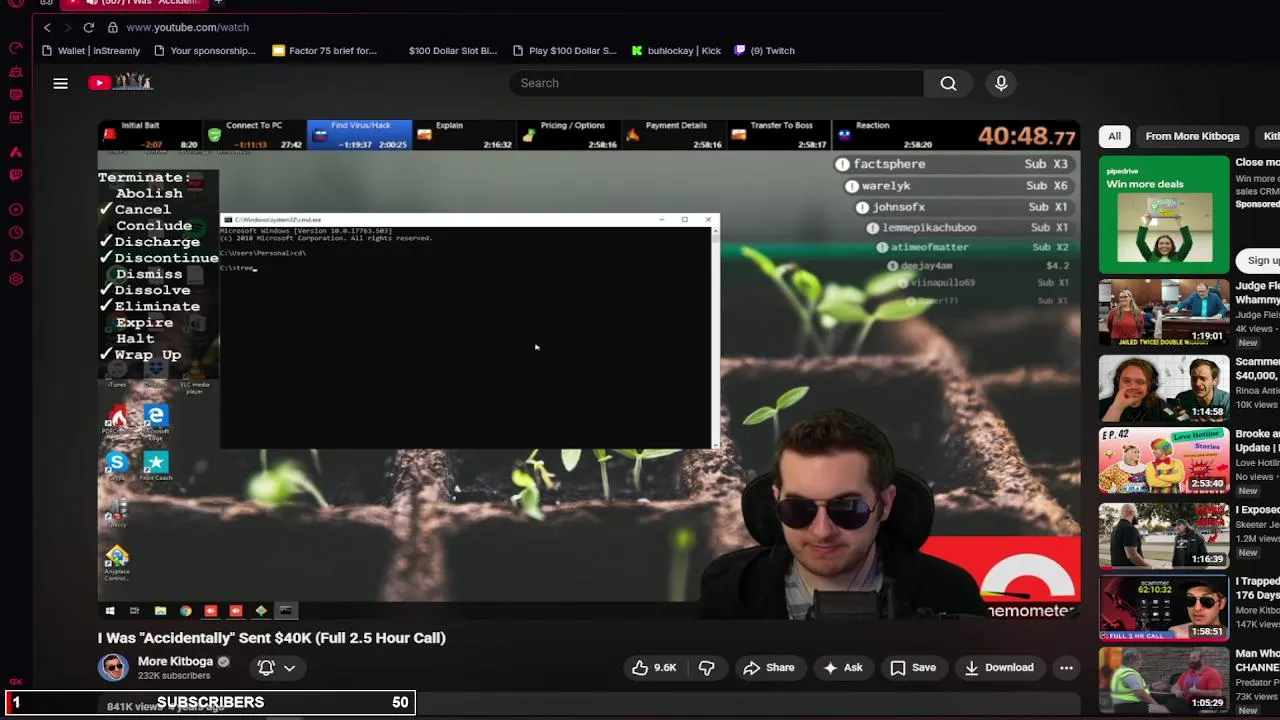Click the 'Explain' segment marker
This screenshot has width=1280, height=720.
pyautogui.click(x=464, y=134)
